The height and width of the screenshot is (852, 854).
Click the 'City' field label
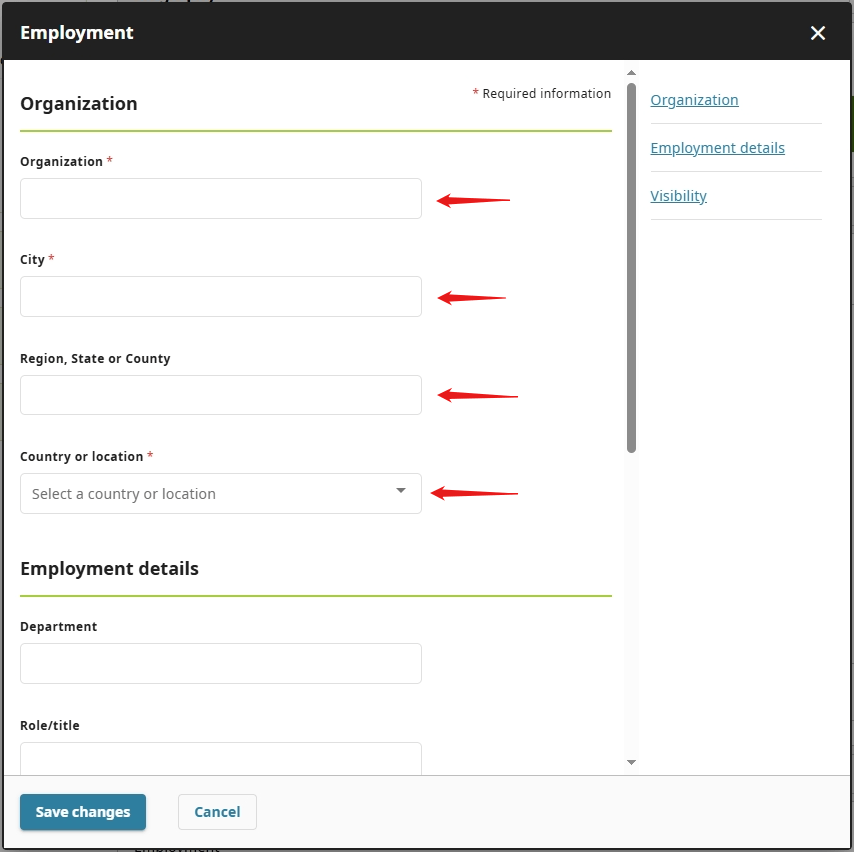point(33,259)
